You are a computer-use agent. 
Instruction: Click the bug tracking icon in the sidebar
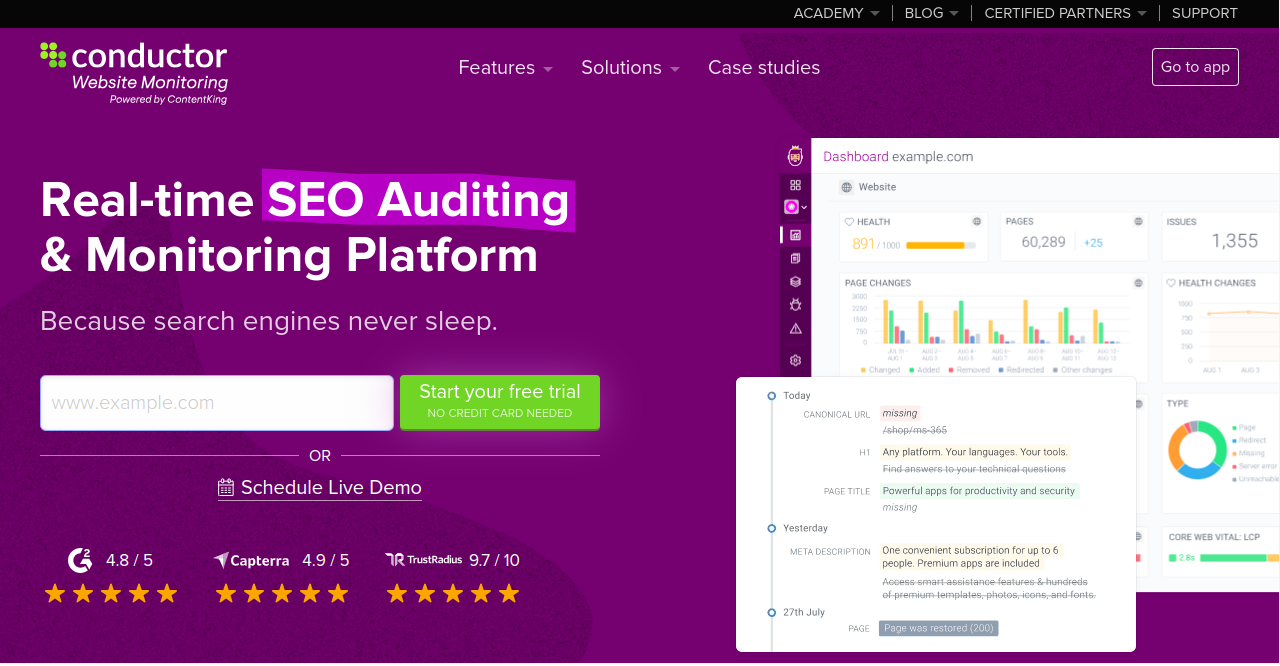(x=794, y=305)
